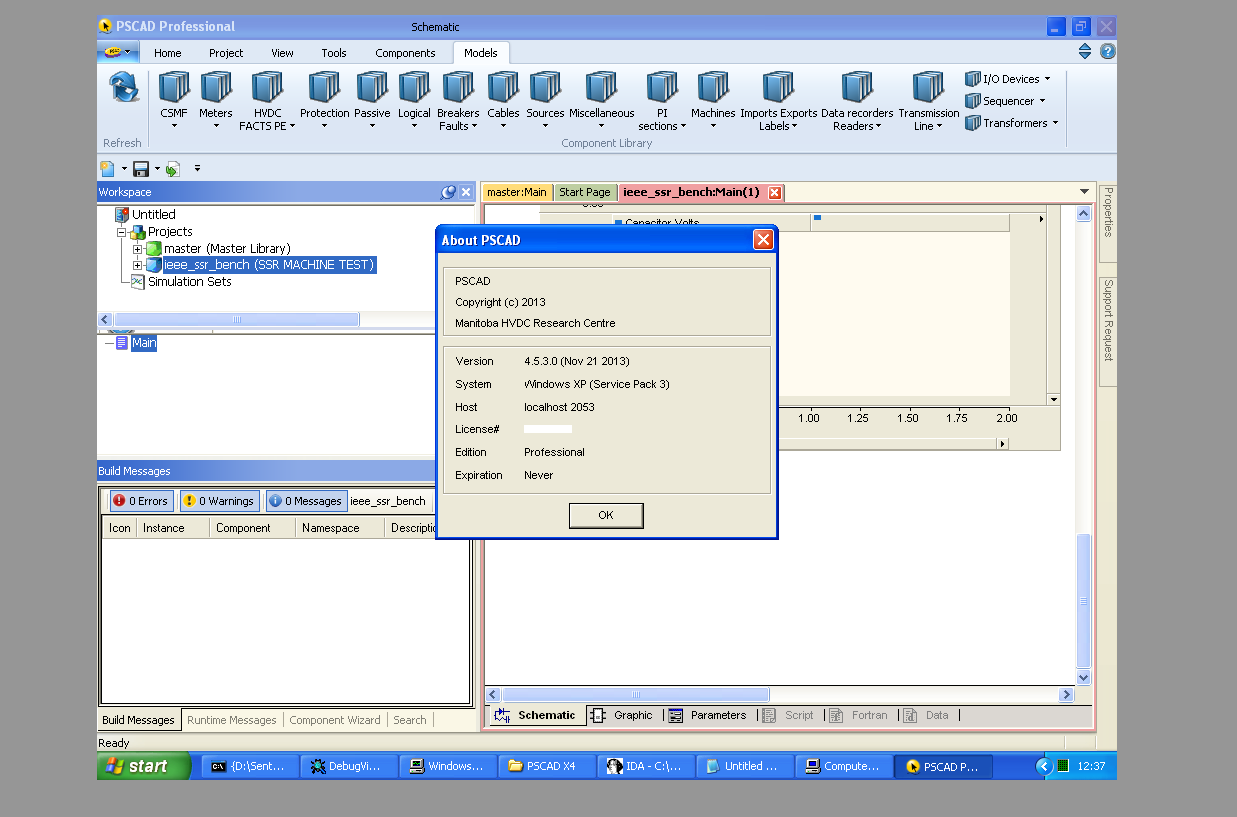Close the Workspace panel

pyautogui.click(x=465, y=192)
